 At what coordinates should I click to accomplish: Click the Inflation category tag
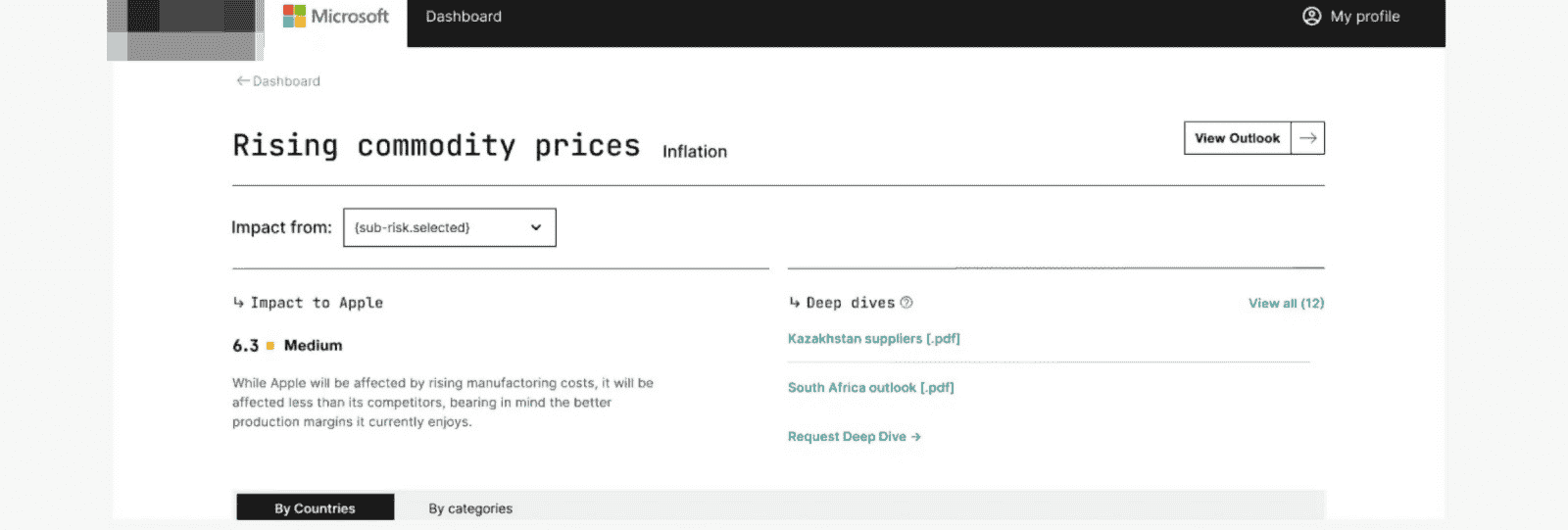694,152
